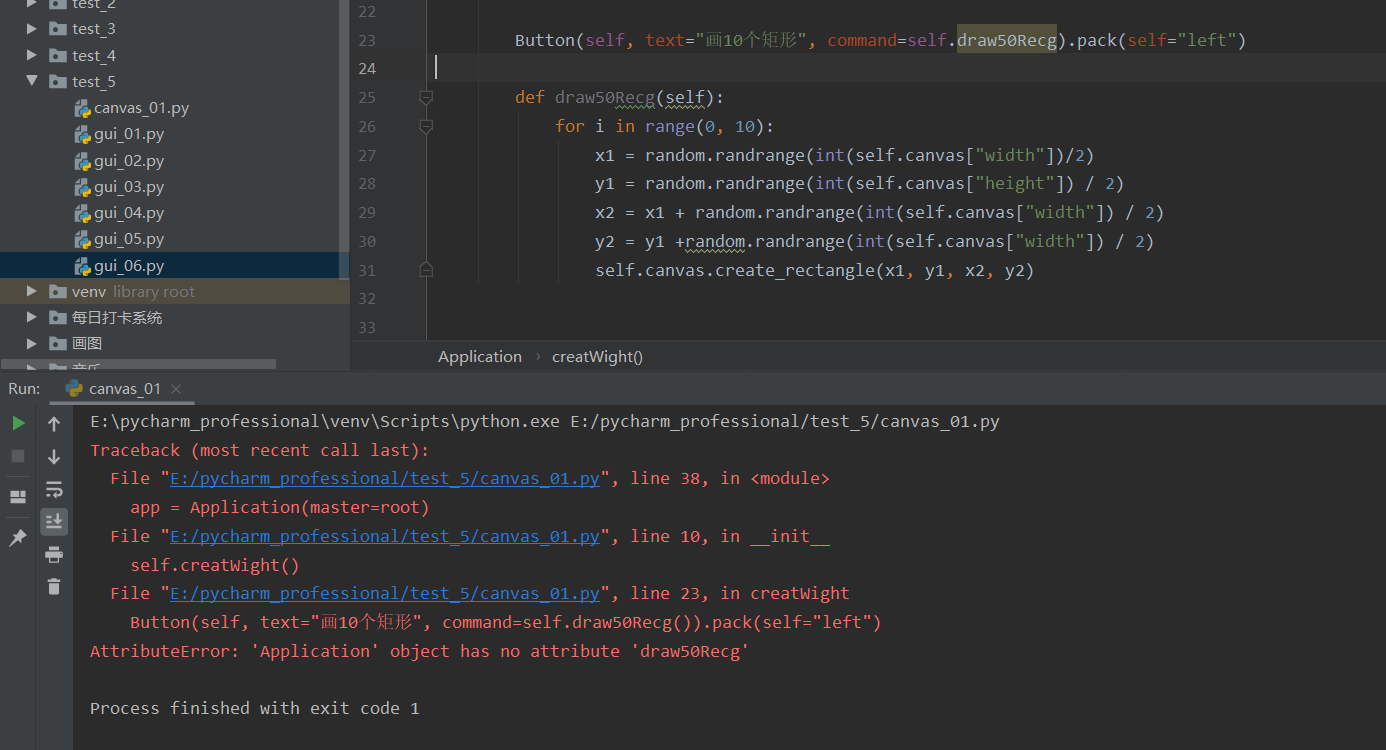This screenshot has height=750, width=1386.
Task: Rerun canvas_01 with the green play icon
Action: 18,423
